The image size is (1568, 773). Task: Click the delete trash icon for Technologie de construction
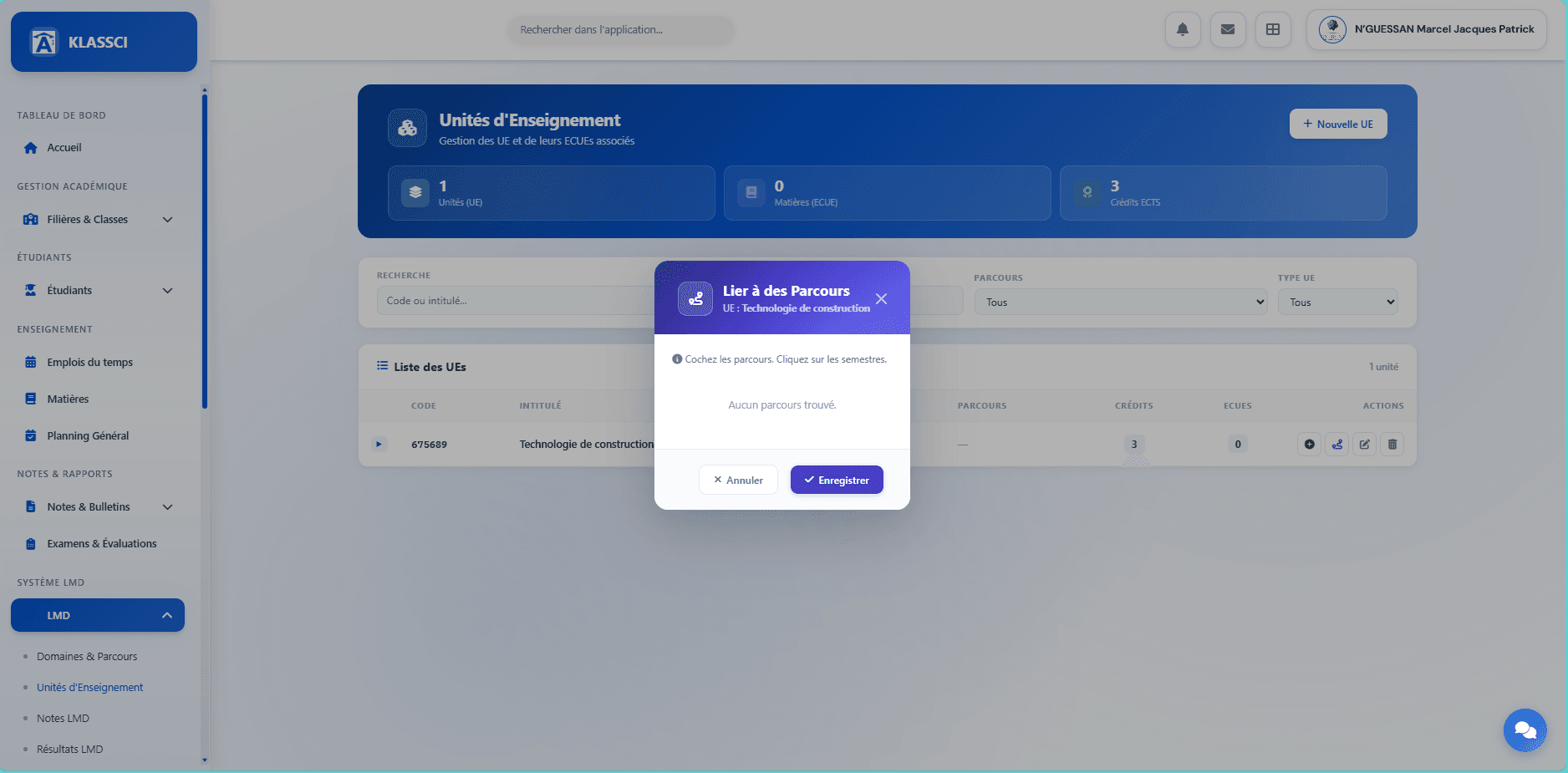coord(1392,445)
